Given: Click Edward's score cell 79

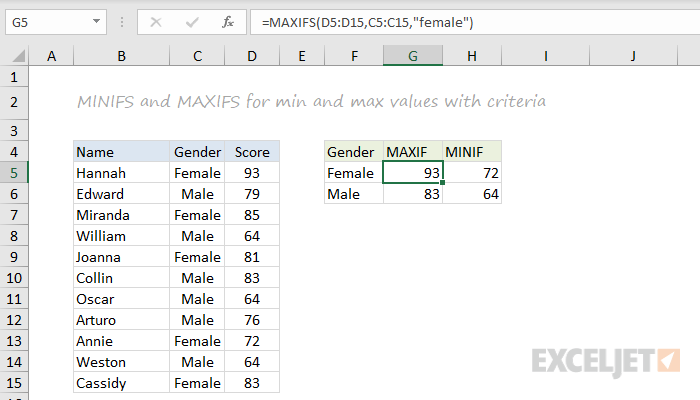Looking at the screenshot, I should pos(252,194).
